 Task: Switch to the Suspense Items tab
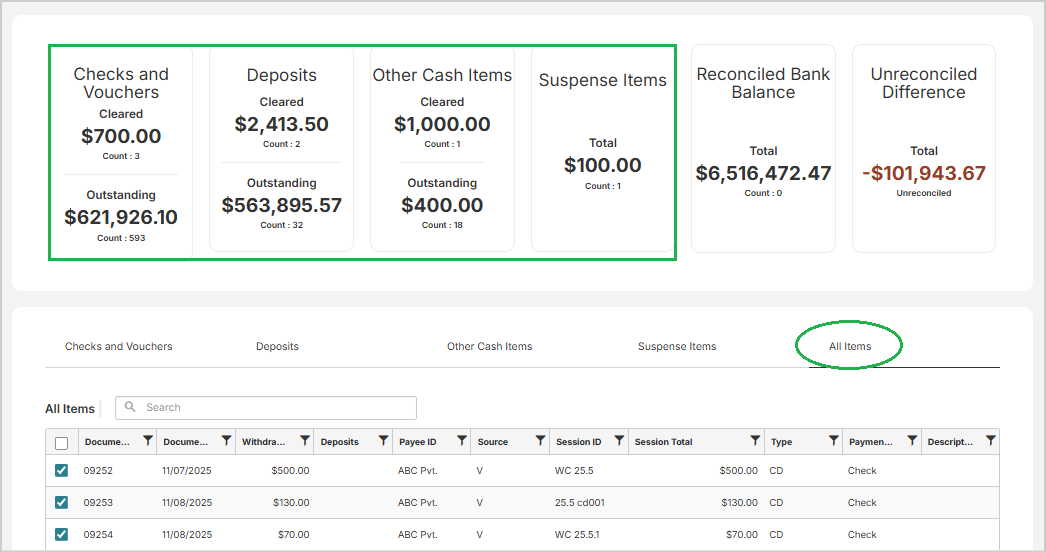[677, 347]
